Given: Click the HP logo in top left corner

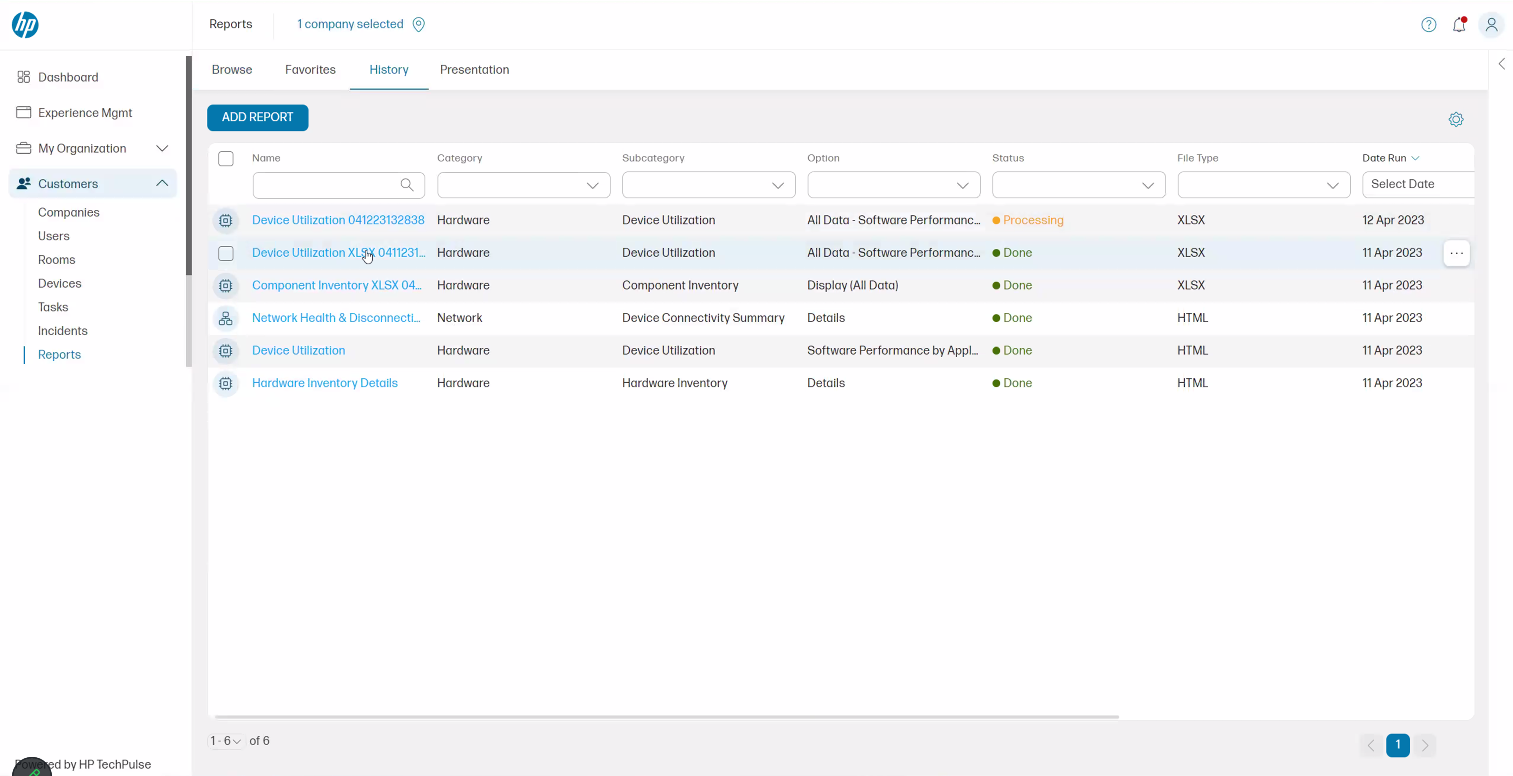Looking at the screenshot, I should pyautogui.click(x=25, y=24).
